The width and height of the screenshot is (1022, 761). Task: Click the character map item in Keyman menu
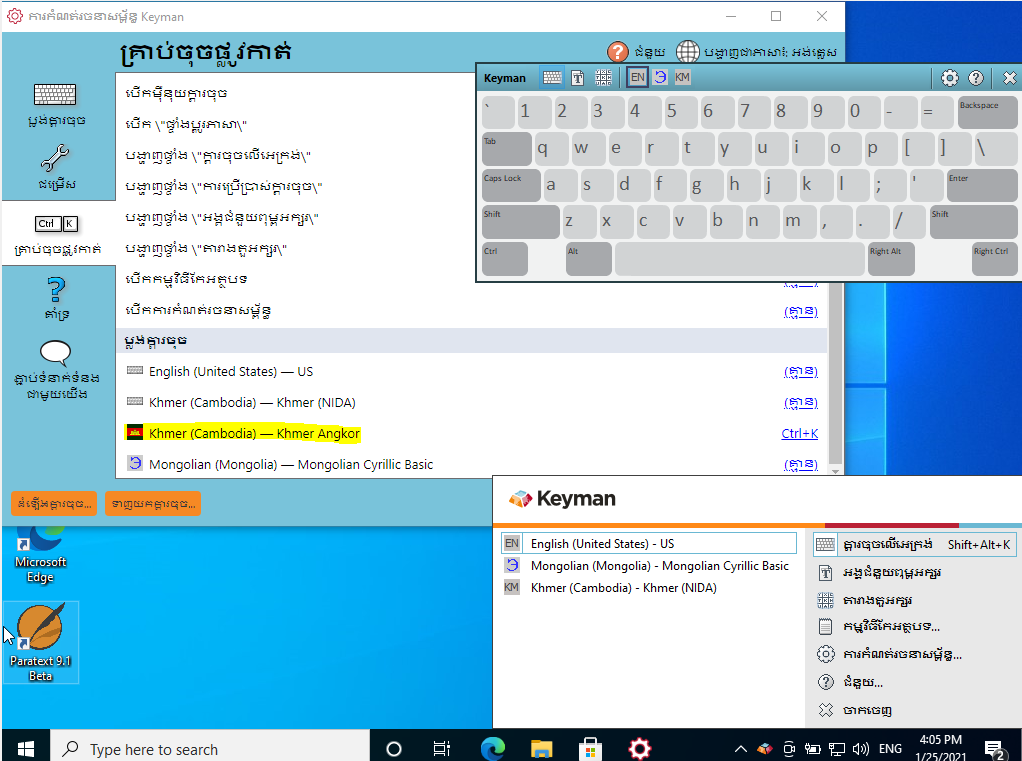(x=914, y=600)
